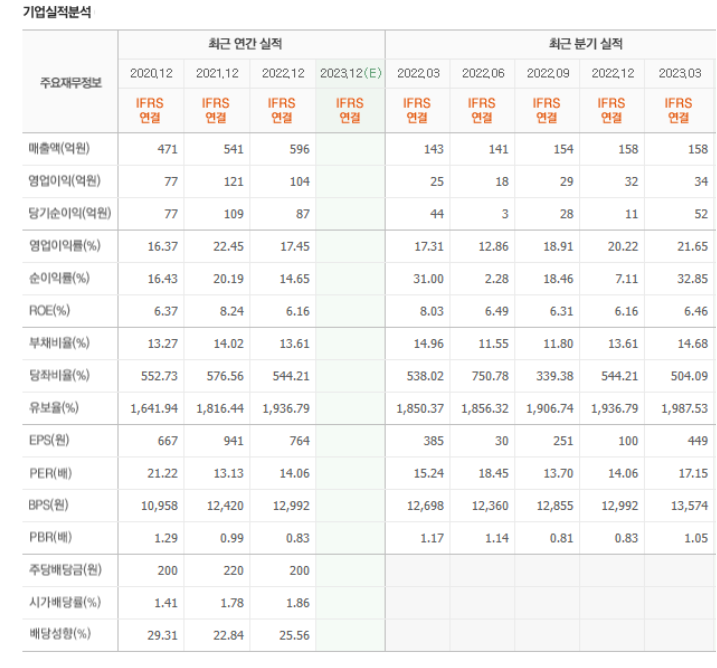717x668 pixels.
Task: Click the 주당배당금(원) row label
Action: [65, 570]
